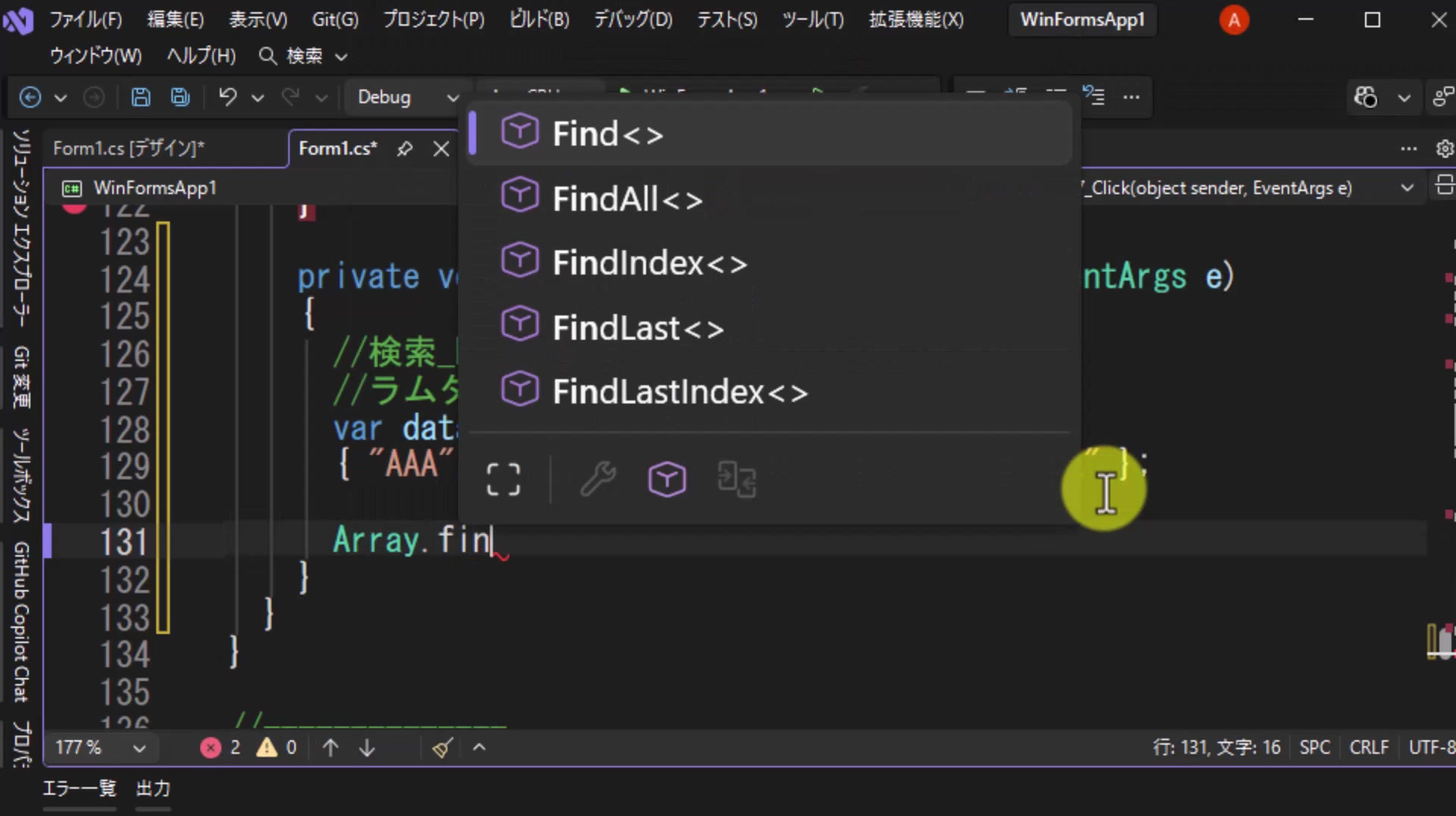Viewport: 1456px width, 816px height.
Task: Choose FindLastIndex<> in the completion list
Action: (x=769, y=391)
